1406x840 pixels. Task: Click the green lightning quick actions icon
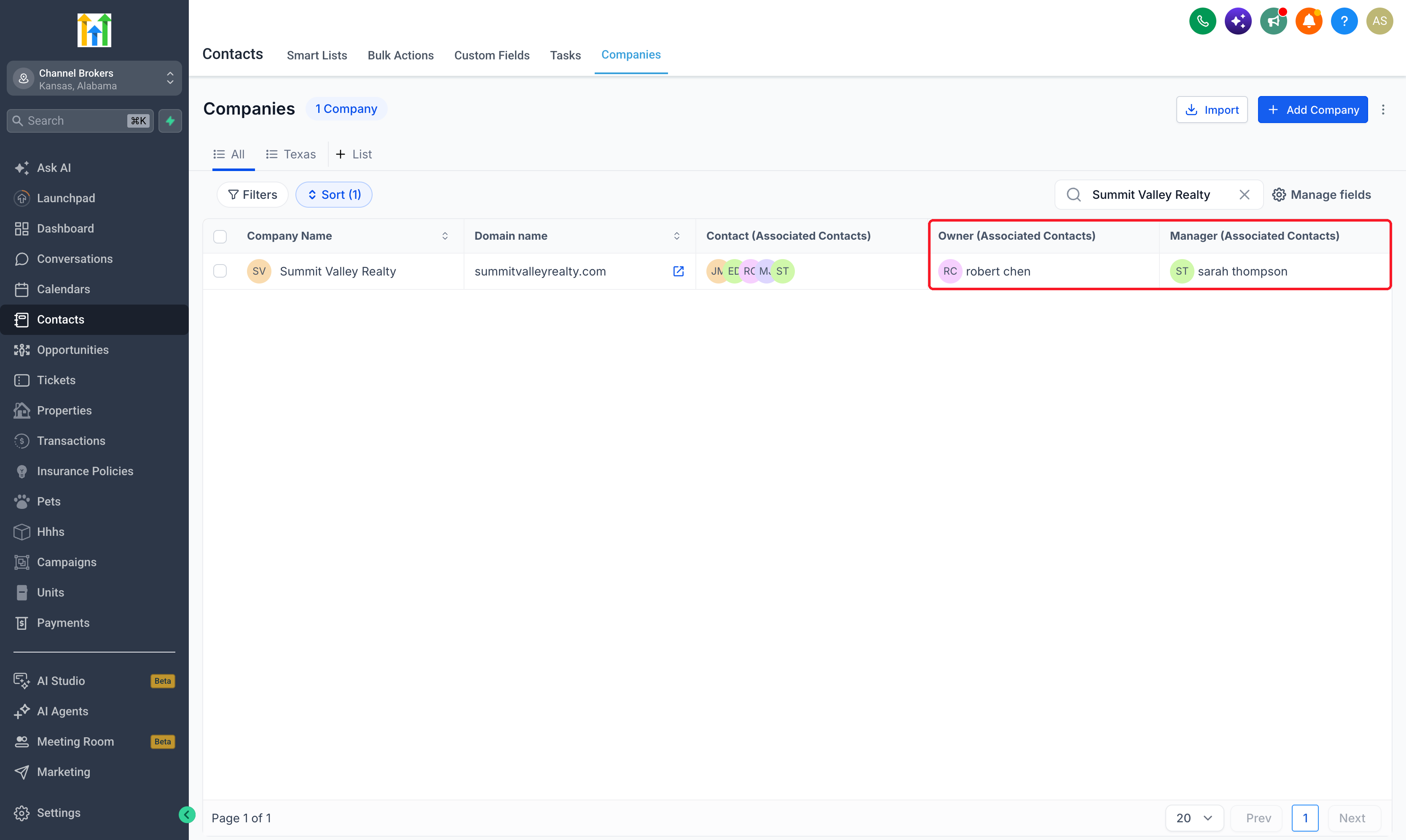point(170,120)
